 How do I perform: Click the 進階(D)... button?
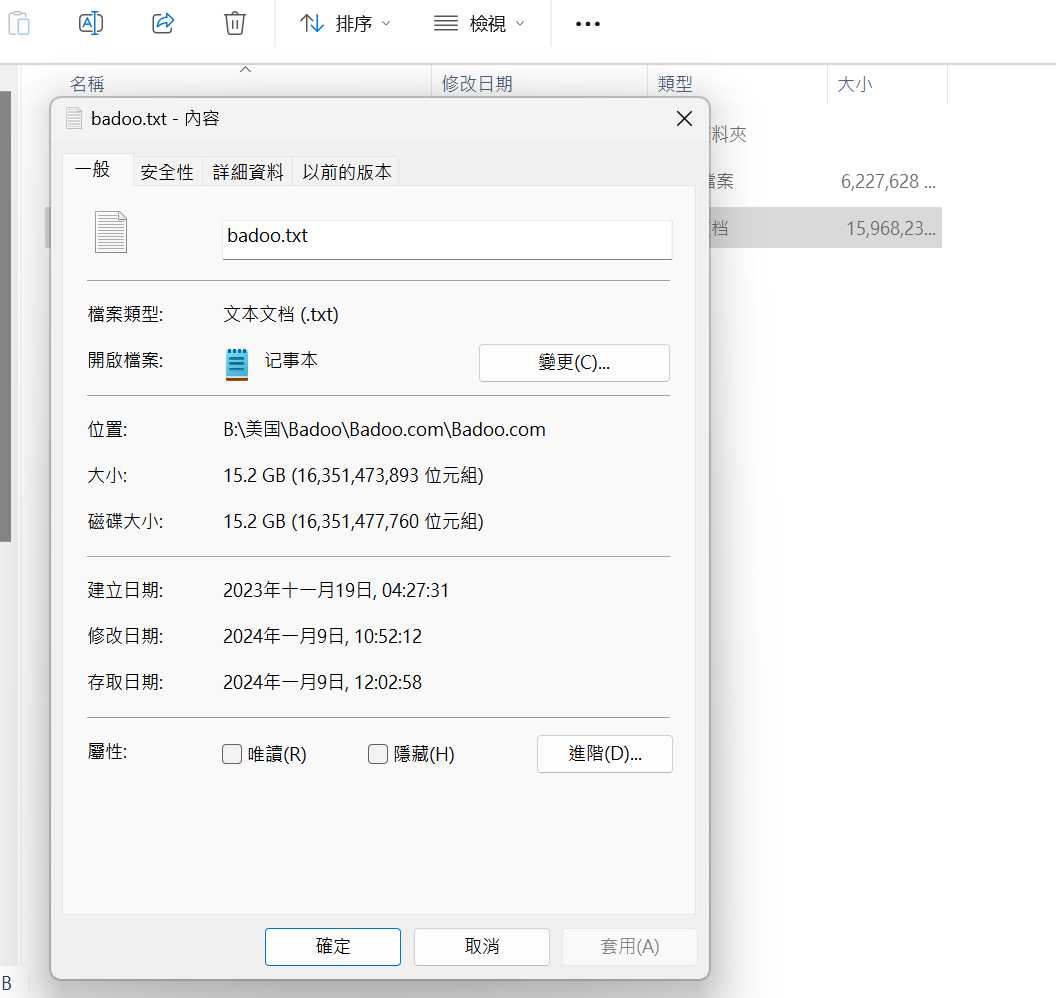[x=605, y=754]
